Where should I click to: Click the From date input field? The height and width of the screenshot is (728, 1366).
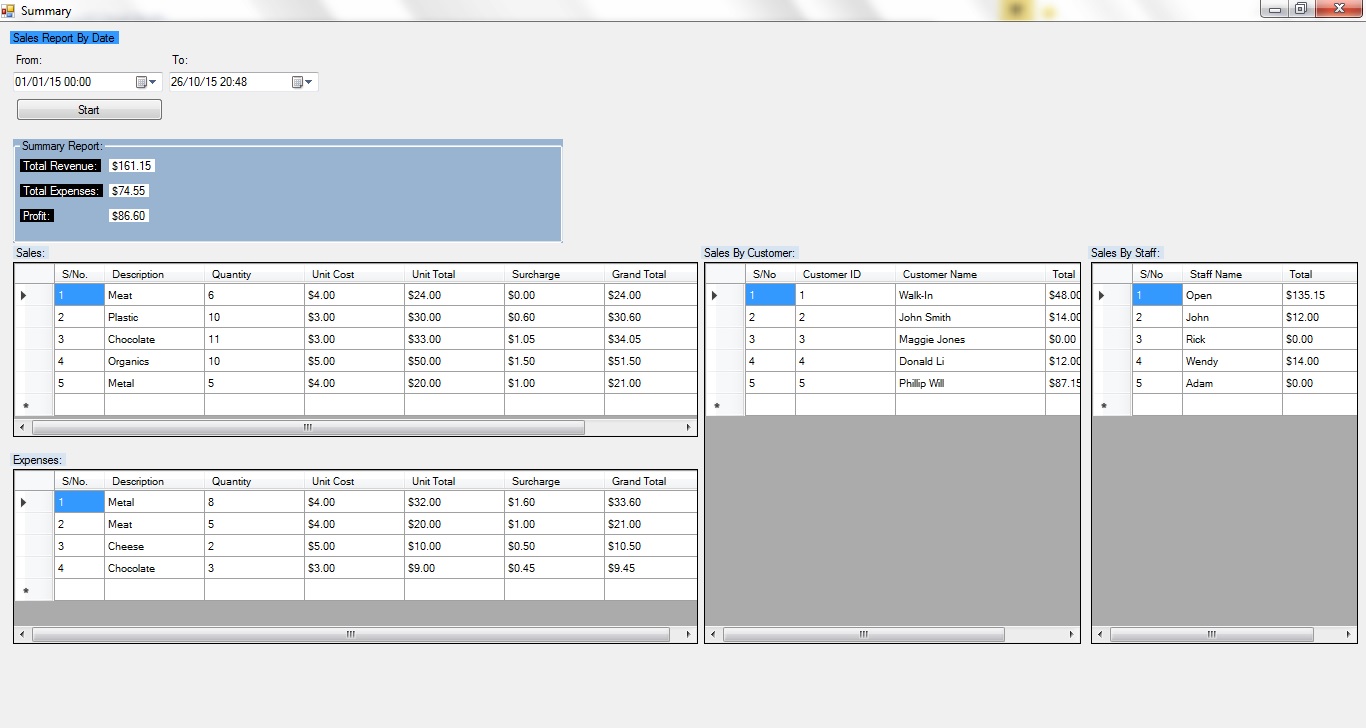[72, 82]
